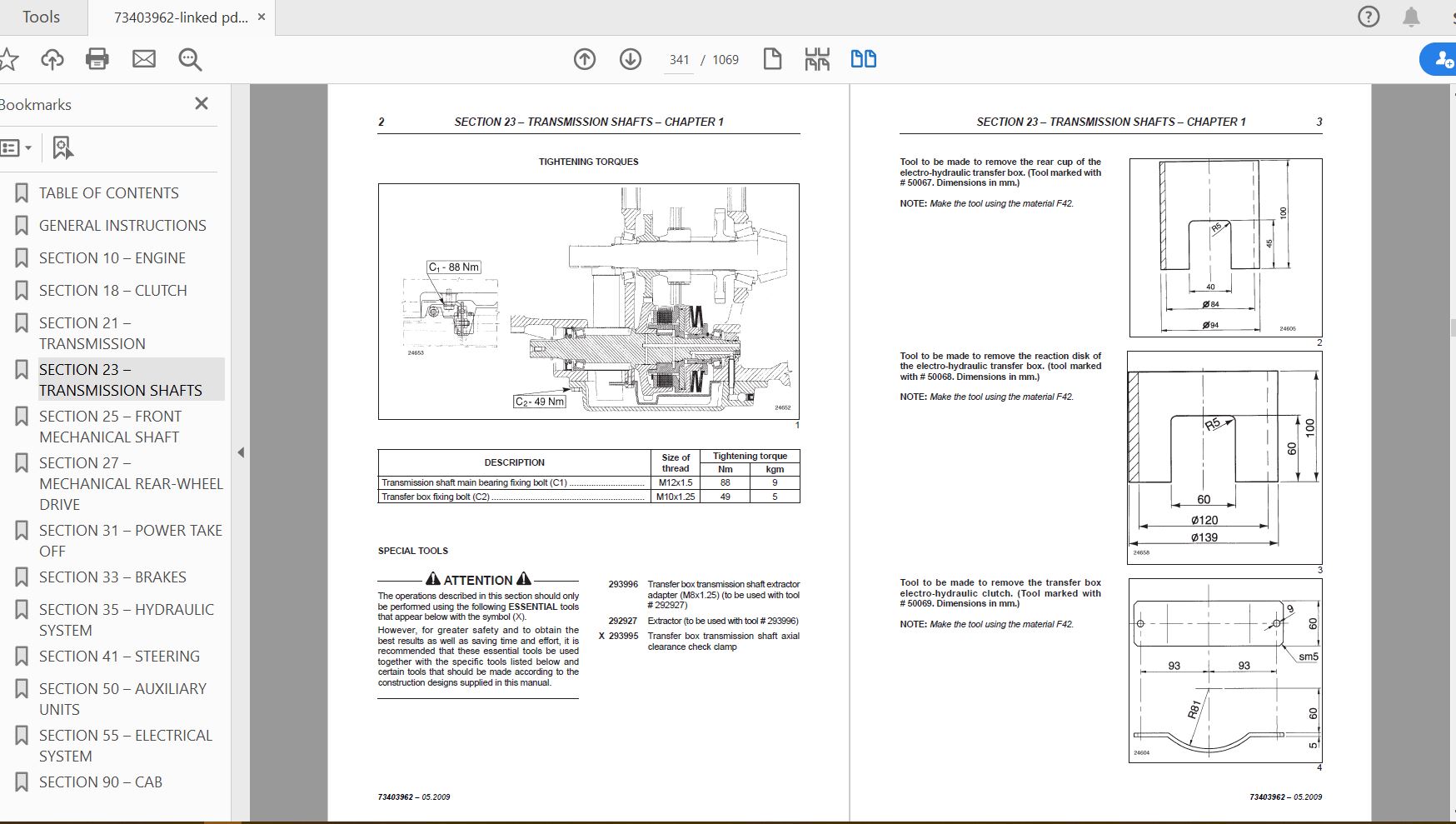This screenshot has height=824, width=1456.
Task: Select the 73403962-linked pdf tab
Action: 181,17
